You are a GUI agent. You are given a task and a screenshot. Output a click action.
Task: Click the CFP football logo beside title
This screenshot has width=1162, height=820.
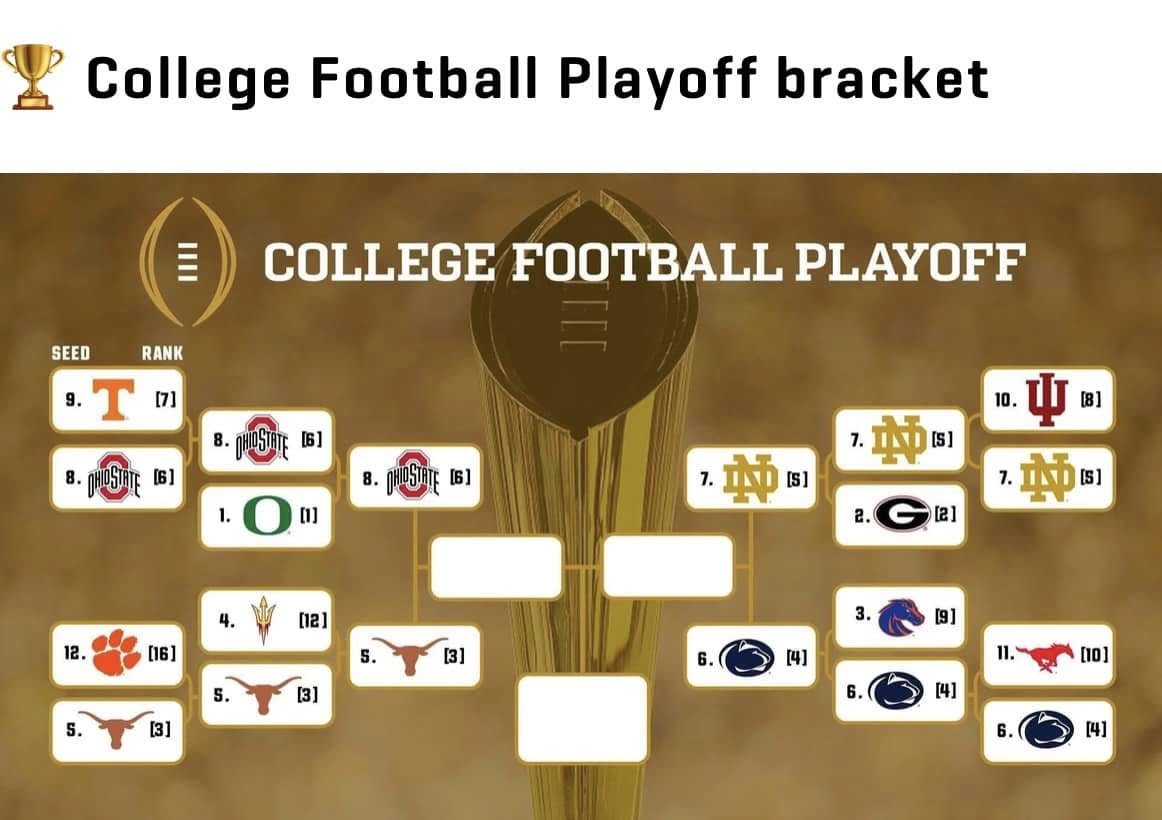coord(187,261)
